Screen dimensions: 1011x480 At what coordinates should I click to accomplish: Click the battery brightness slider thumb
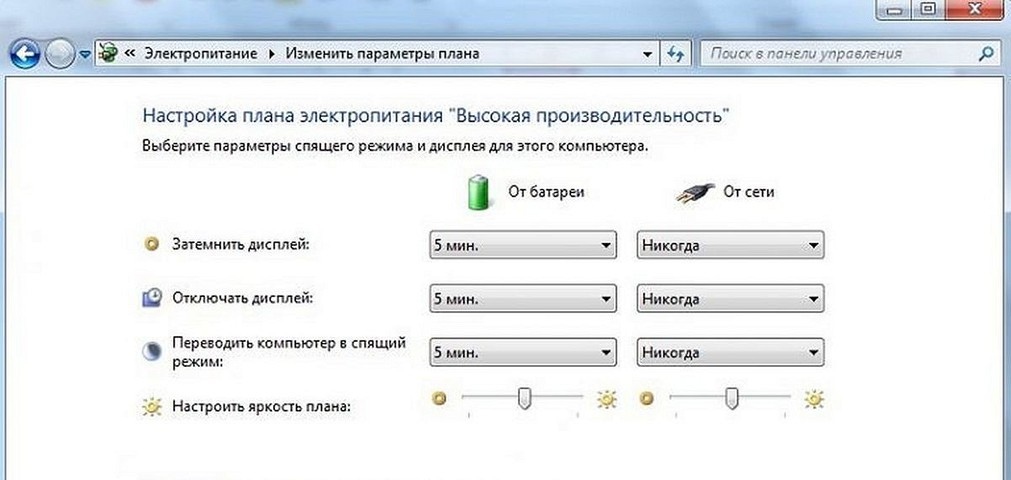pos(525,397)
